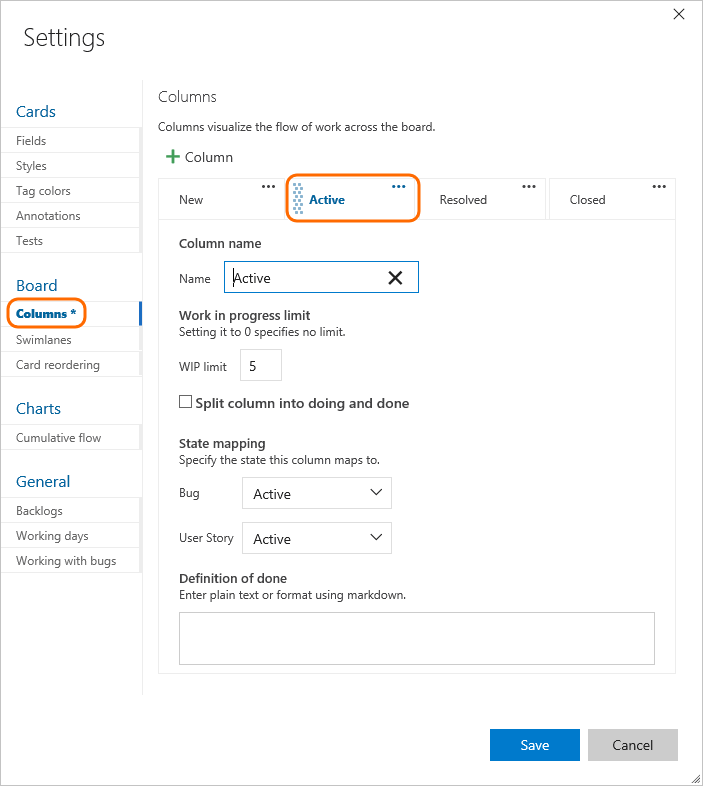Image resolution: width=703 pixels, height=786 pixels.
Task: Open Swimlanes settings page
Action: coord(44,340)
